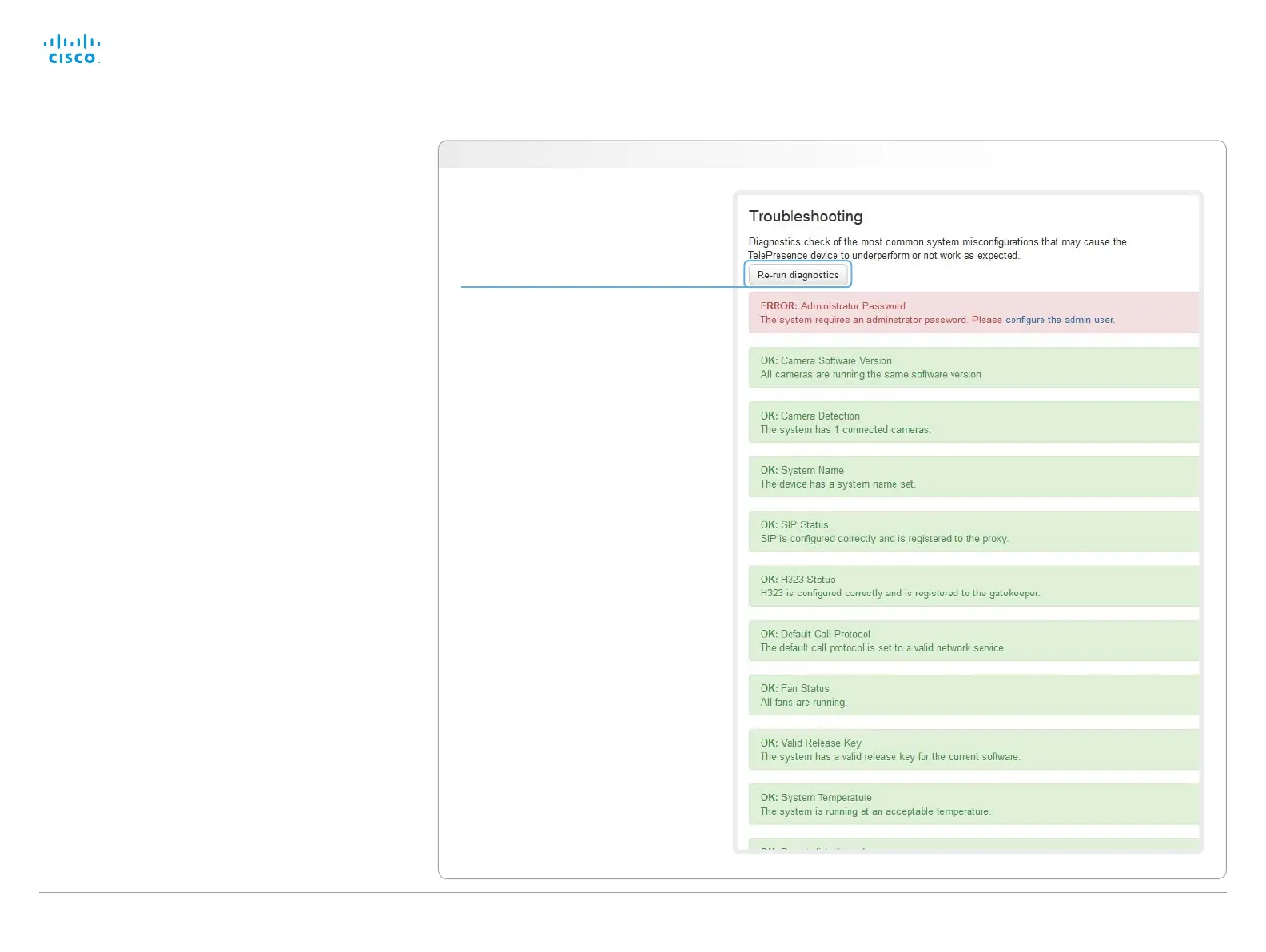Click the Troubleshooting page heading
Image resolution: width=1266 pixels, height=952 pixels.
click(806, 217)
